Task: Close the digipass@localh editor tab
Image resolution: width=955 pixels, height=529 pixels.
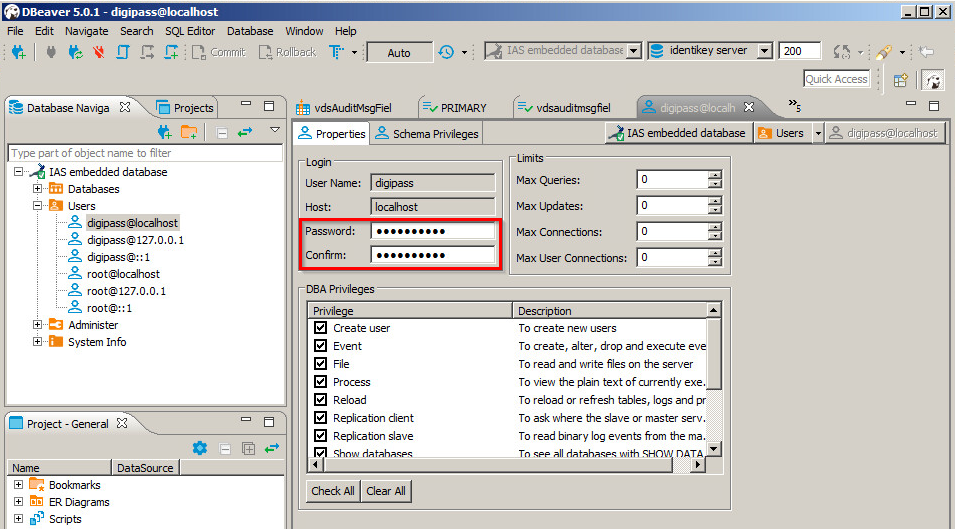Action: (x=749, y=107)
